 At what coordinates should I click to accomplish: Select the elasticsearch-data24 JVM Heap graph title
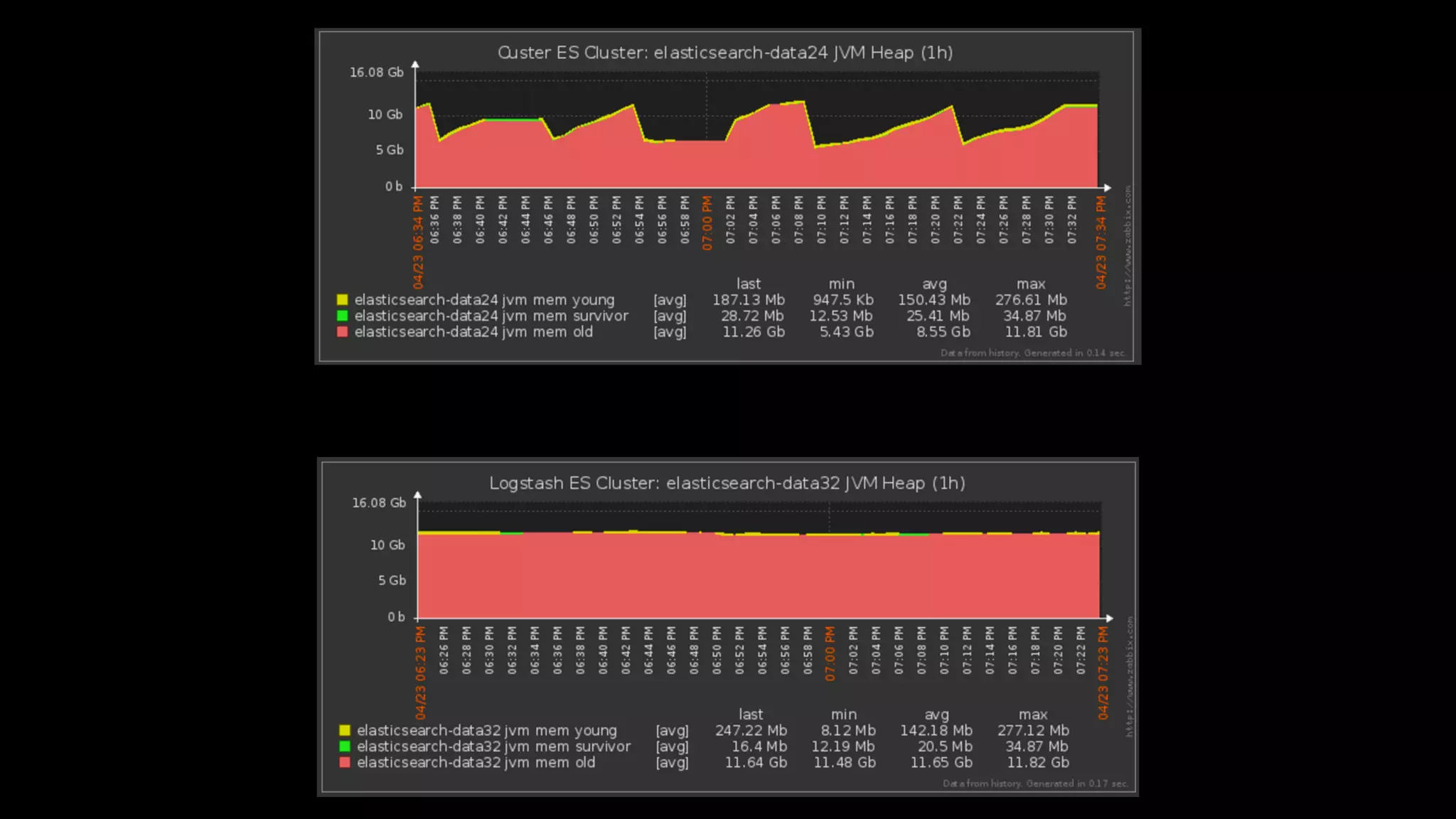724,53
